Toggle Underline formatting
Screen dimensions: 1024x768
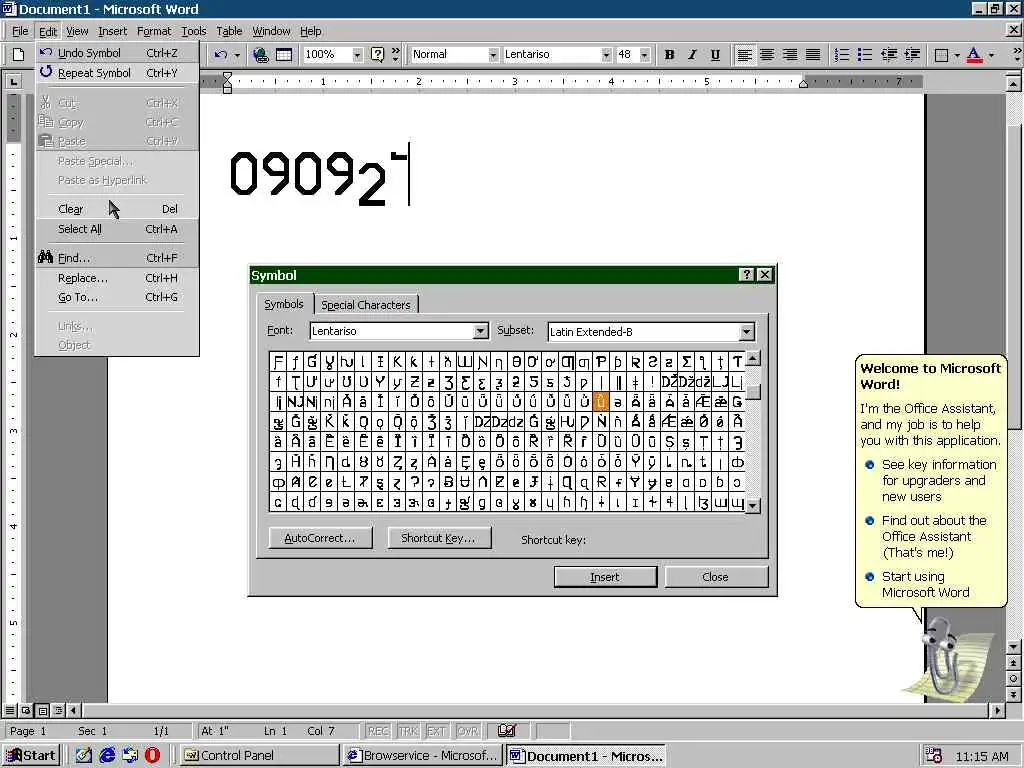coord(715,55)
